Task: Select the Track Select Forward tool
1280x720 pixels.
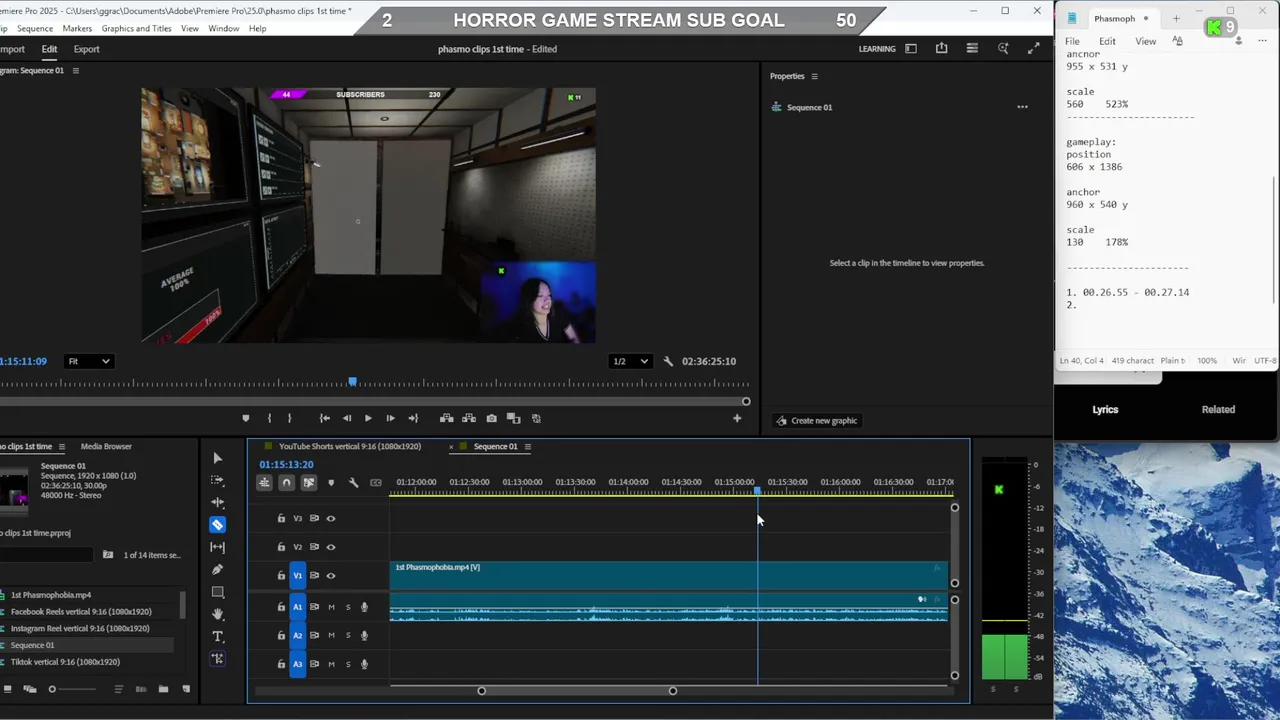Action: (x=217, y=480)
